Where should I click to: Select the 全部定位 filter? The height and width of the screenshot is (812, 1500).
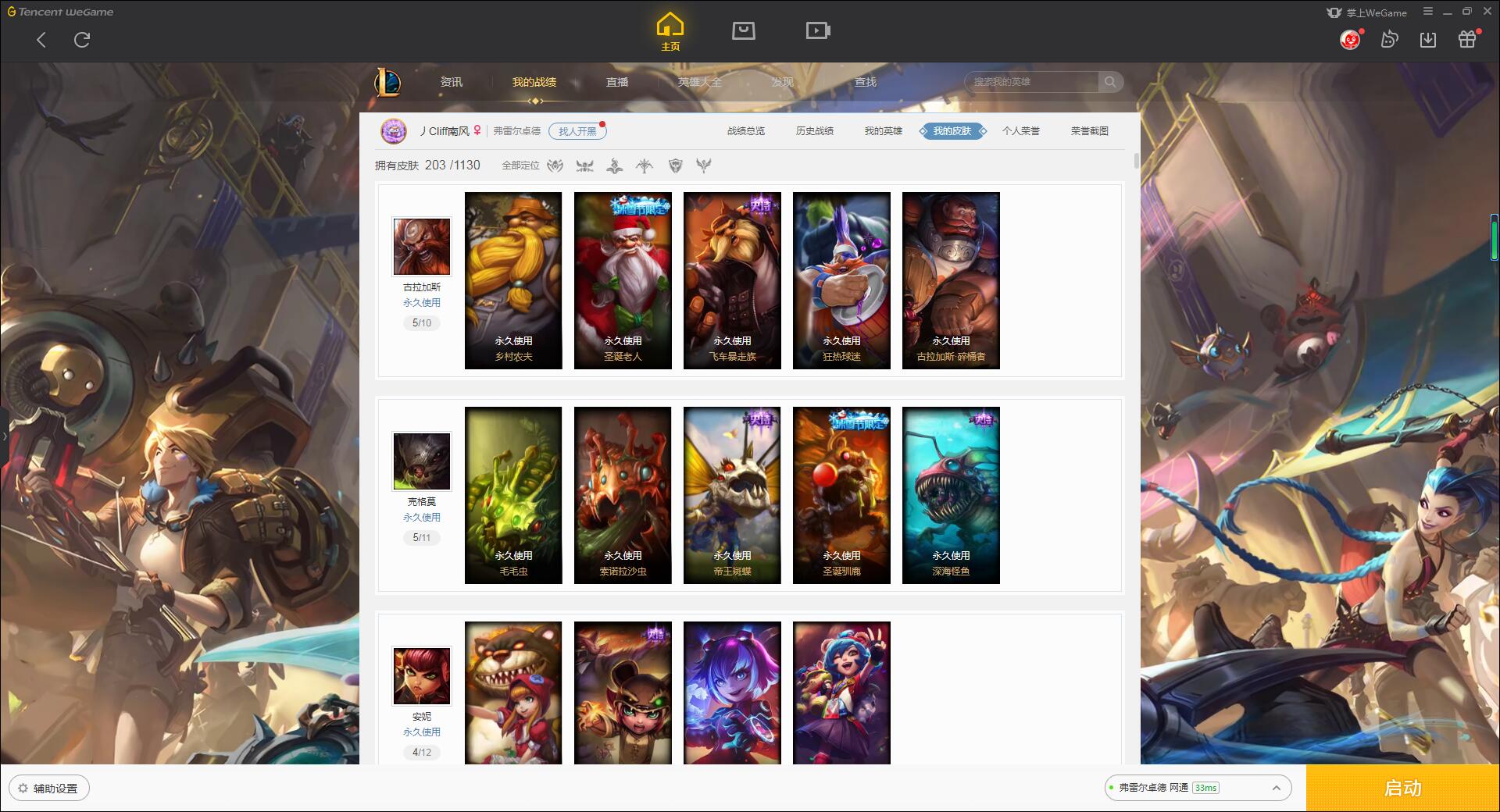tap(520, 166)
